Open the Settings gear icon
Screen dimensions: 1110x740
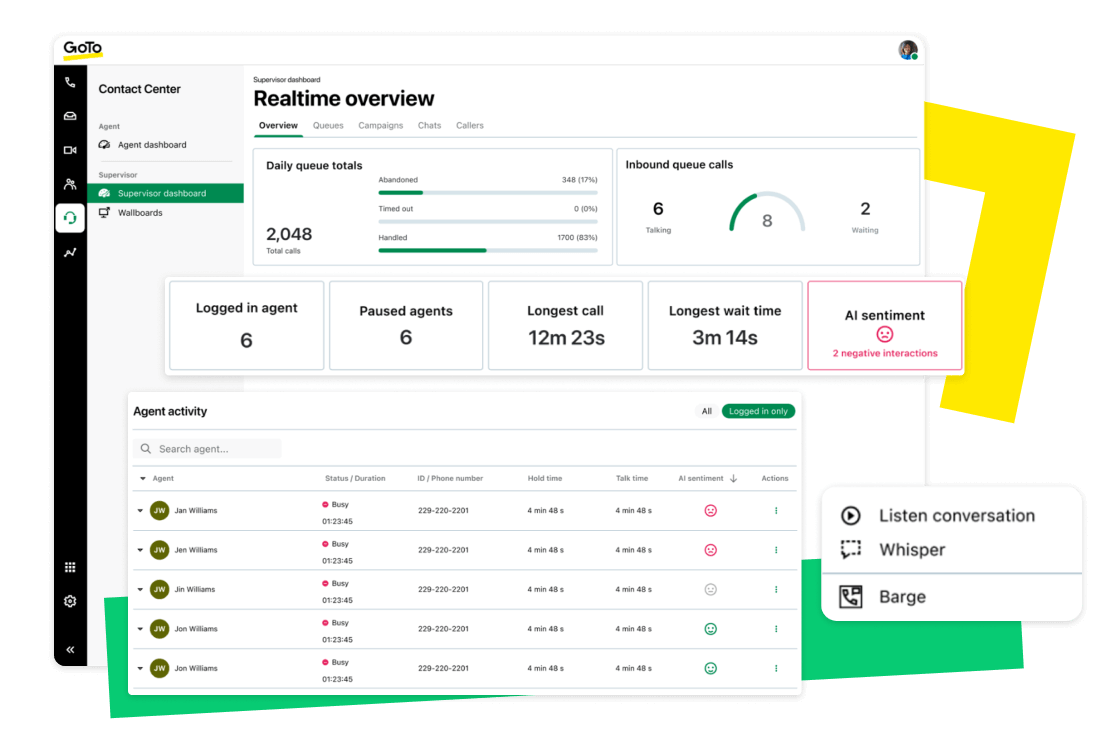coord(69,600)
